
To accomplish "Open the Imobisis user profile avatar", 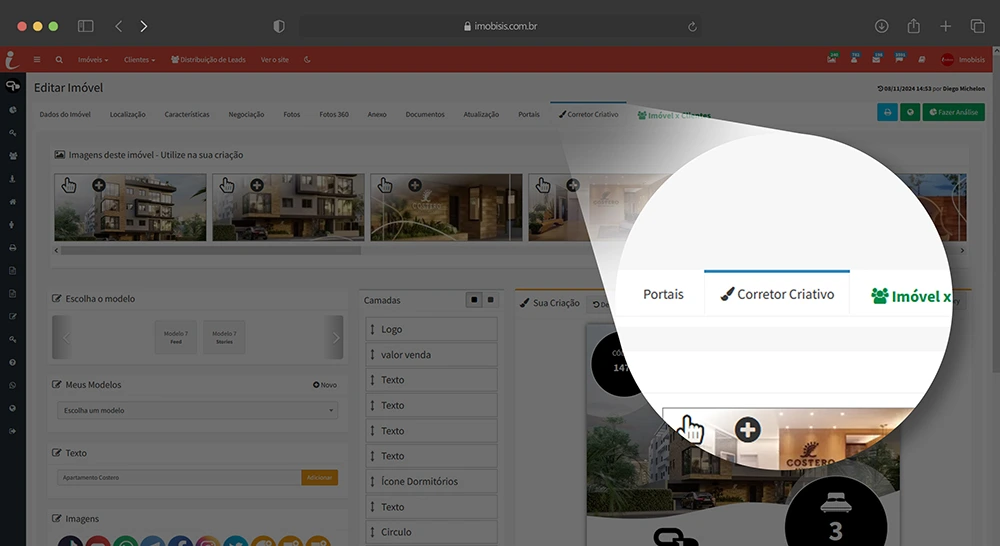I will point(948,59).
